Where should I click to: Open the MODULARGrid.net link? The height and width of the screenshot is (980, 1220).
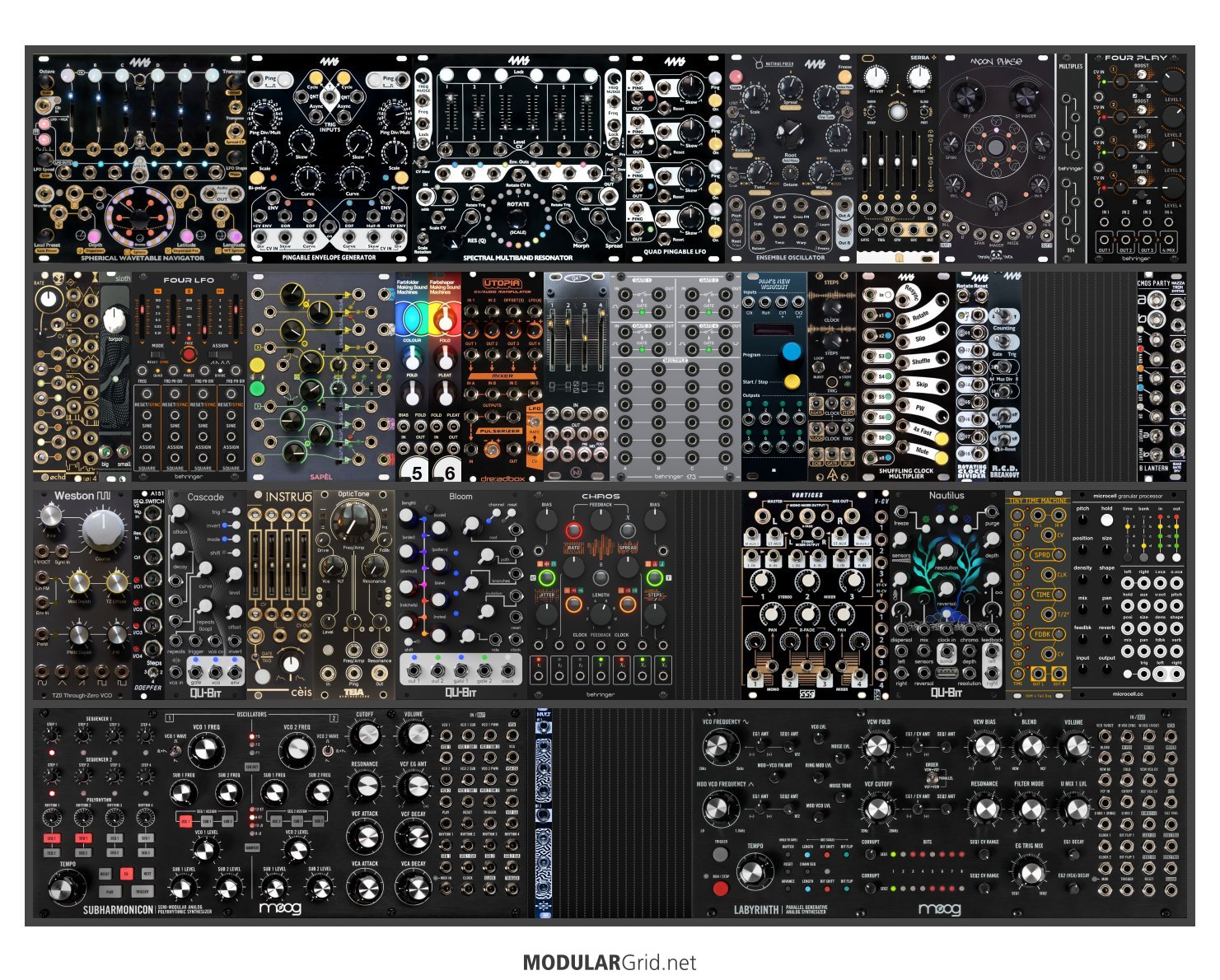(x=610, y=963)
